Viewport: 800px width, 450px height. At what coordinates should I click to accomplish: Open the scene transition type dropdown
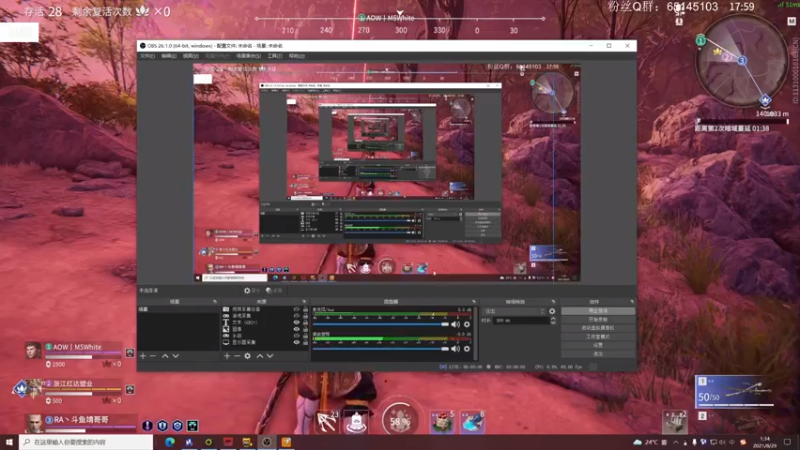515,311
